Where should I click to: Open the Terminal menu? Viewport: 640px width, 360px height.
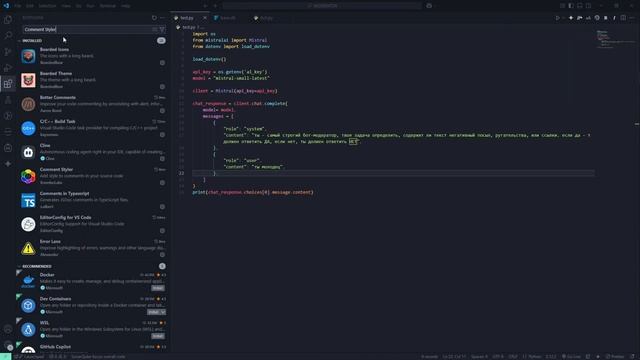coord(108,6)
